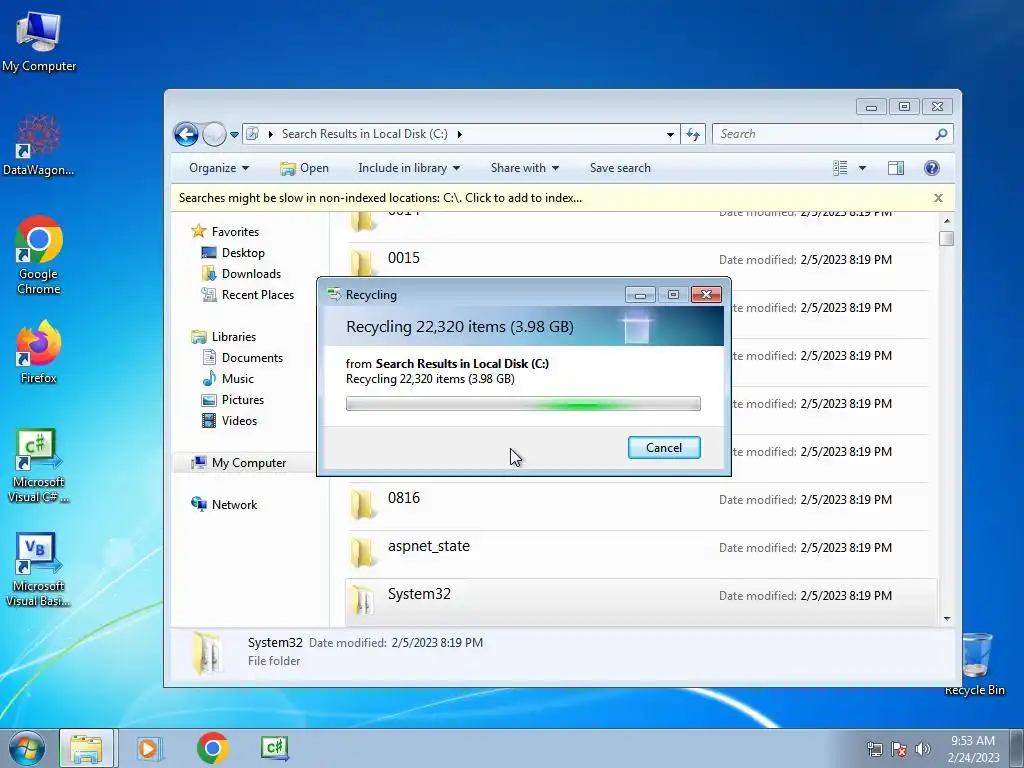The height and width of the screenshot is (768, 1024).
Task: Select the System32 folder row
Action: tap(640, 602)
